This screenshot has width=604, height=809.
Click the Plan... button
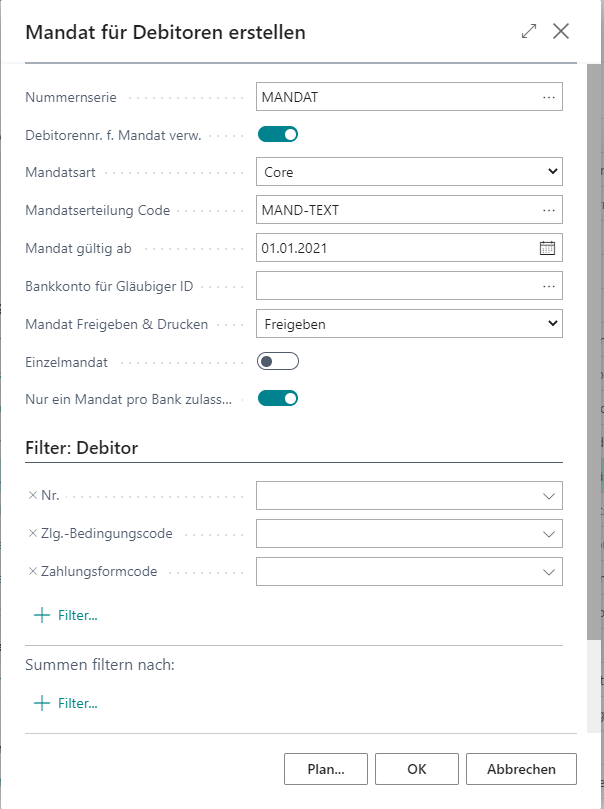325,769
